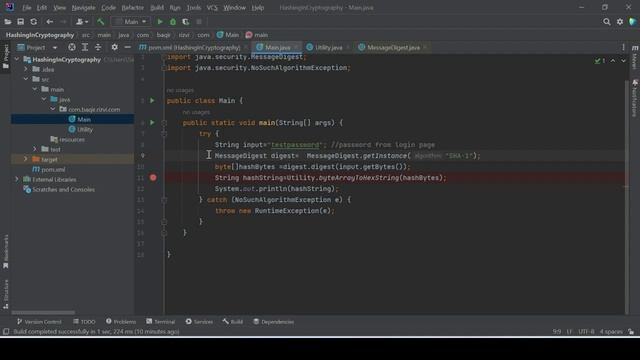This screenshot has height=360, width=640.
Task: Open the Navigate menu
Action: (x=83, y=8)
